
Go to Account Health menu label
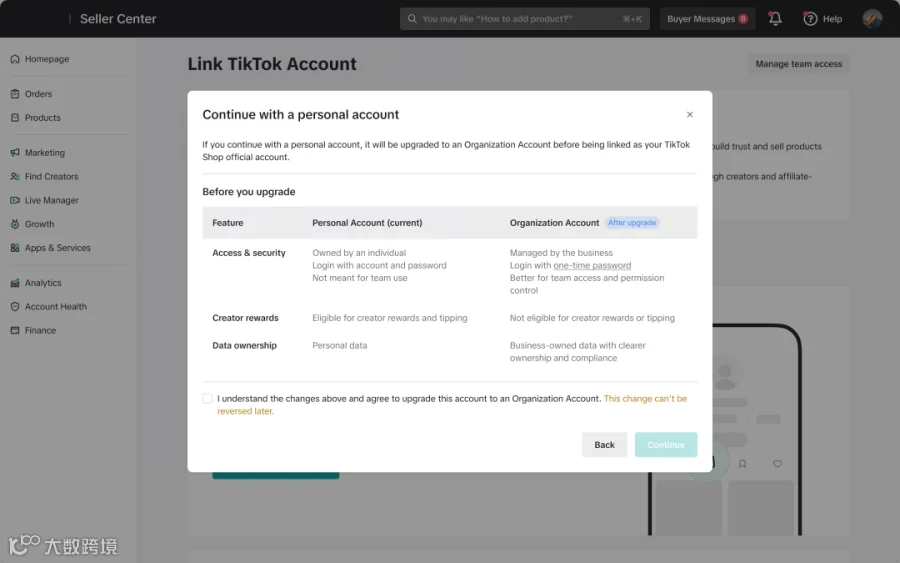tap(56, 306)
